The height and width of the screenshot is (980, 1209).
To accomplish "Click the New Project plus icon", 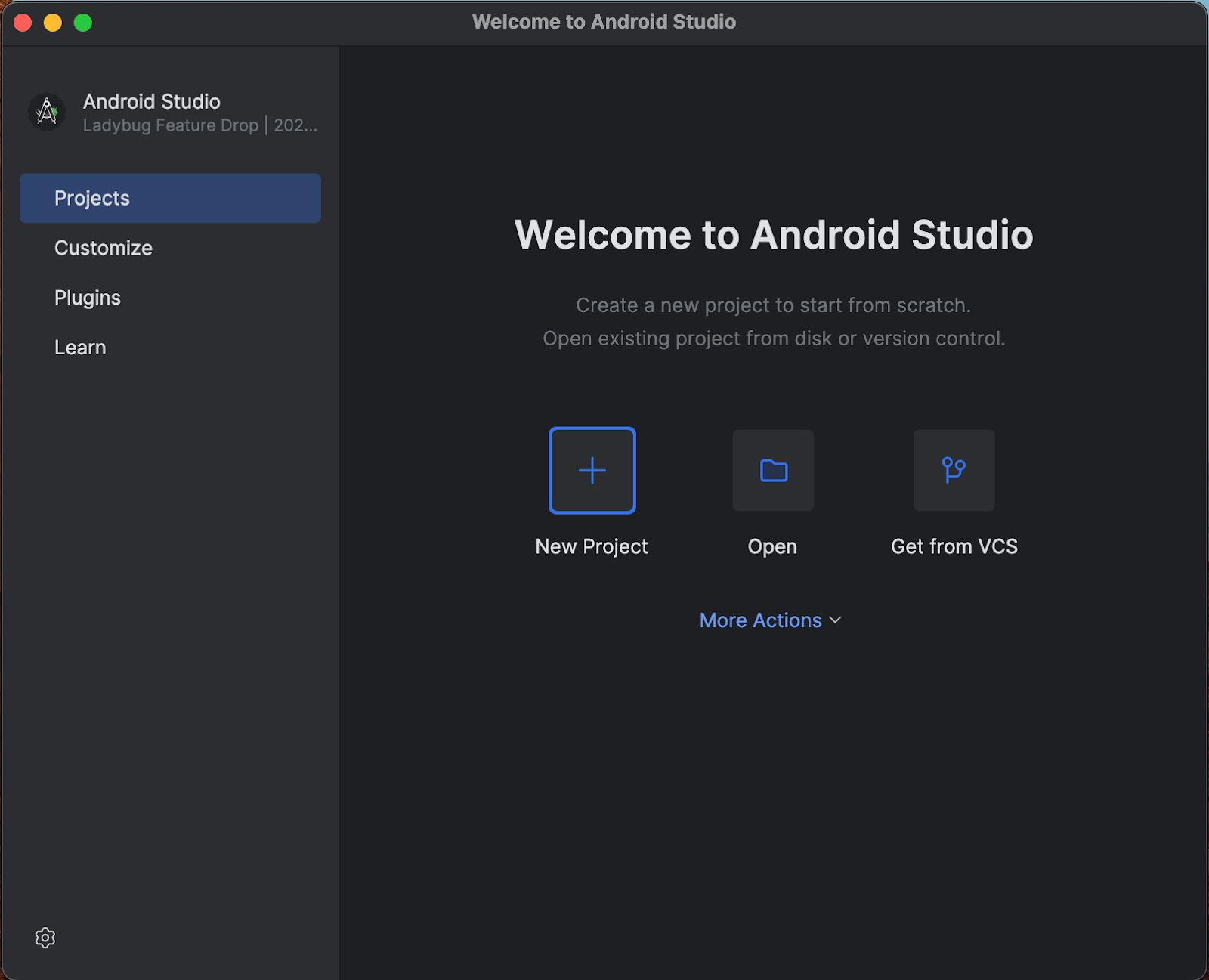I will point(592,470).
